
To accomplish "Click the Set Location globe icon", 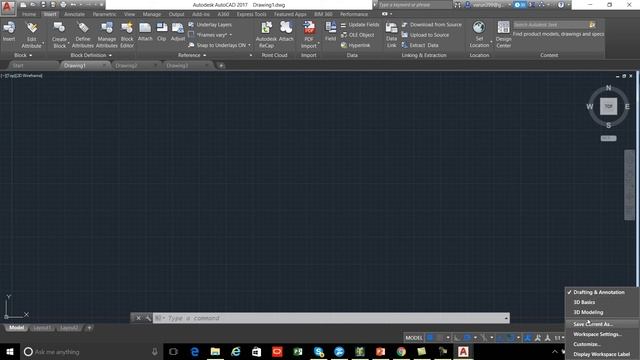I will click(x=479, y=28).
